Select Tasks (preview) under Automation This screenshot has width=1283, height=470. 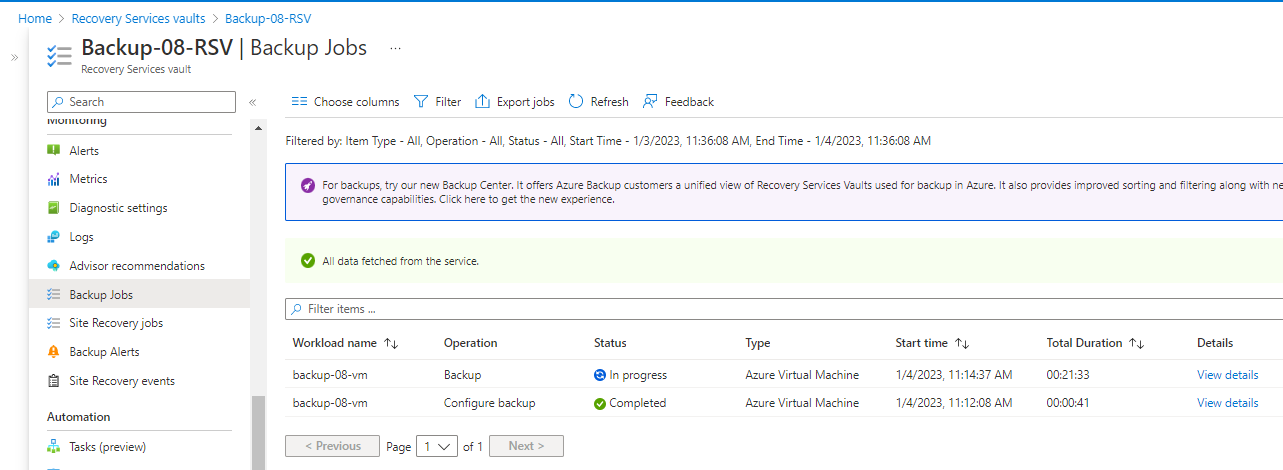(107, 447)
